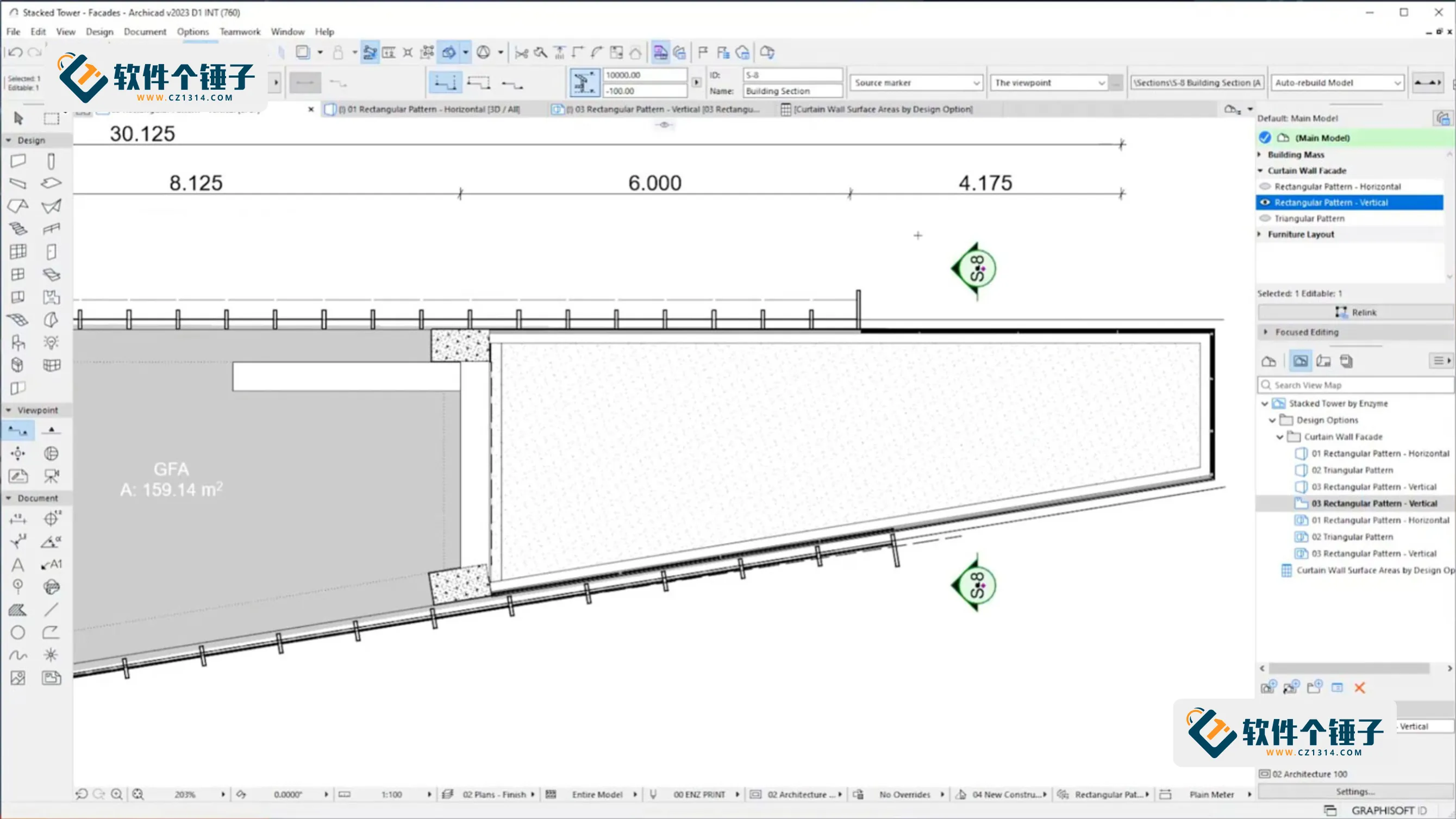The height and width of the screenshot is (819, 1456).
Task: Select the Spline tool
Action: [x=18, y=655]
